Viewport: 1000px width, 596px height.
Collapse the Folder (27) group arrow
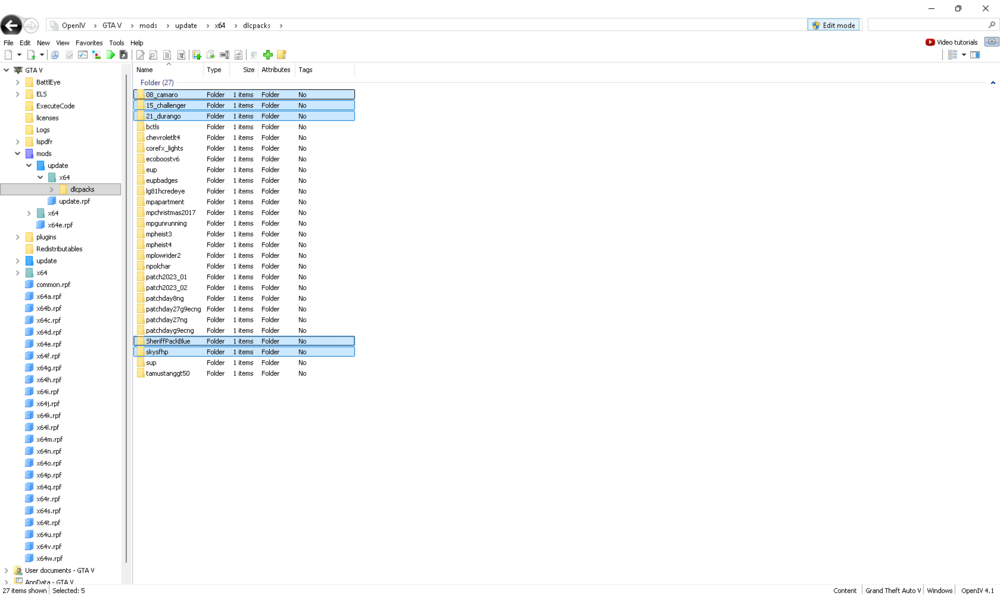992,83
